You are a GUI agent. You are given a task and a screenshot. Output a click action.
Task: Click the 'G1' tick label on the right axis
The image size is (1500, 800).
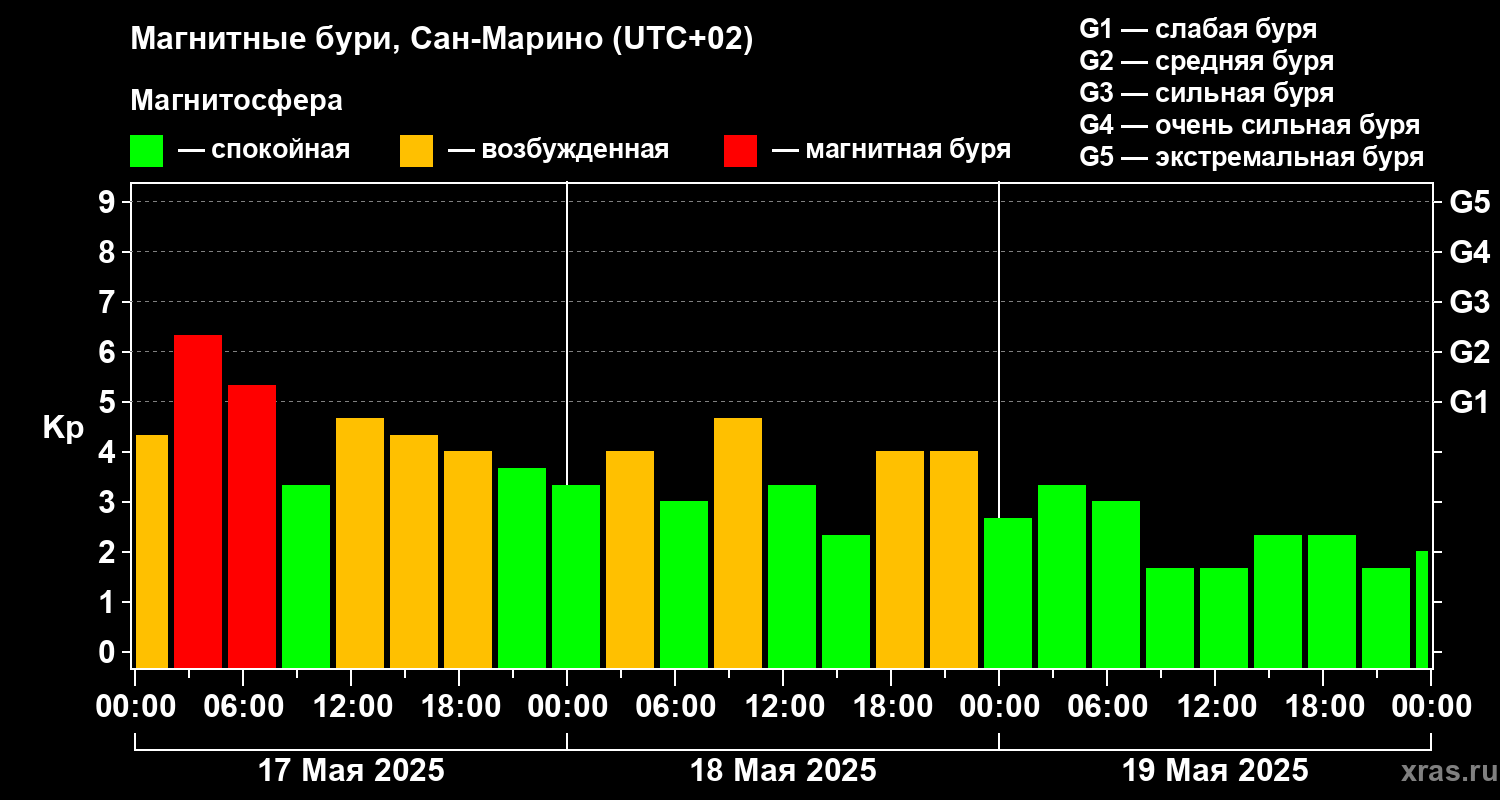point(1469,402)
